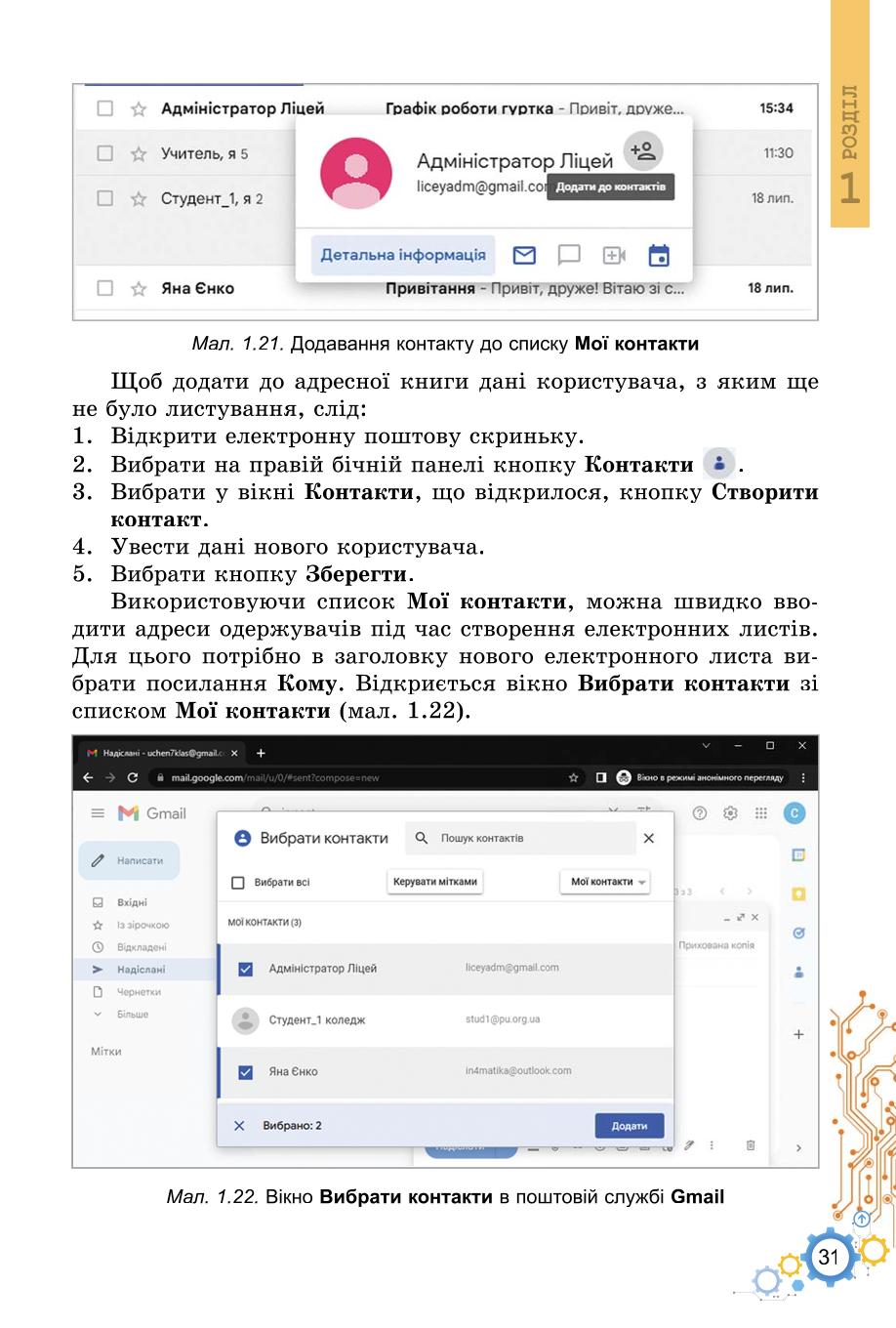Open the Чернетки folder
Screen dimensions: 896x1328
(139, 992)
